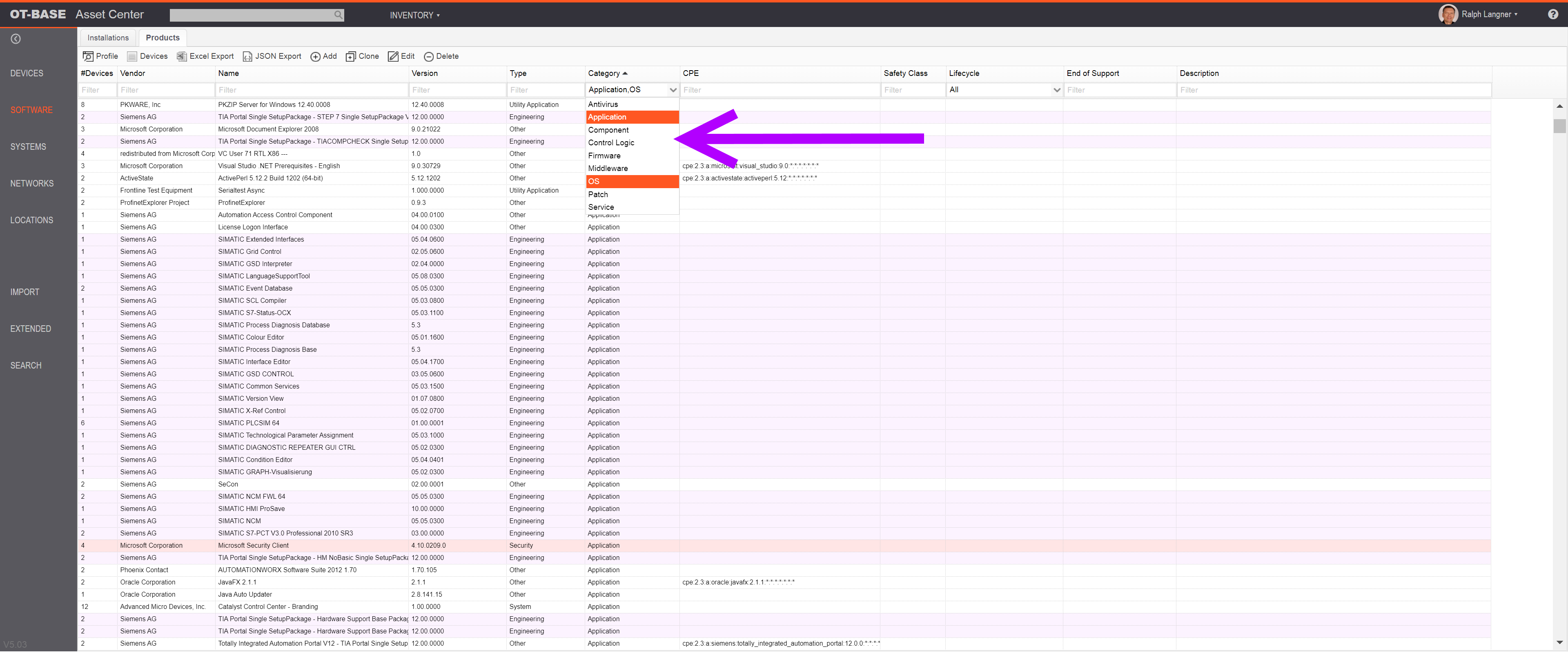Show Devices for the selected product
Viewport: 1568px width, 653px height.
pyautogui.click(x=147, y=56)
